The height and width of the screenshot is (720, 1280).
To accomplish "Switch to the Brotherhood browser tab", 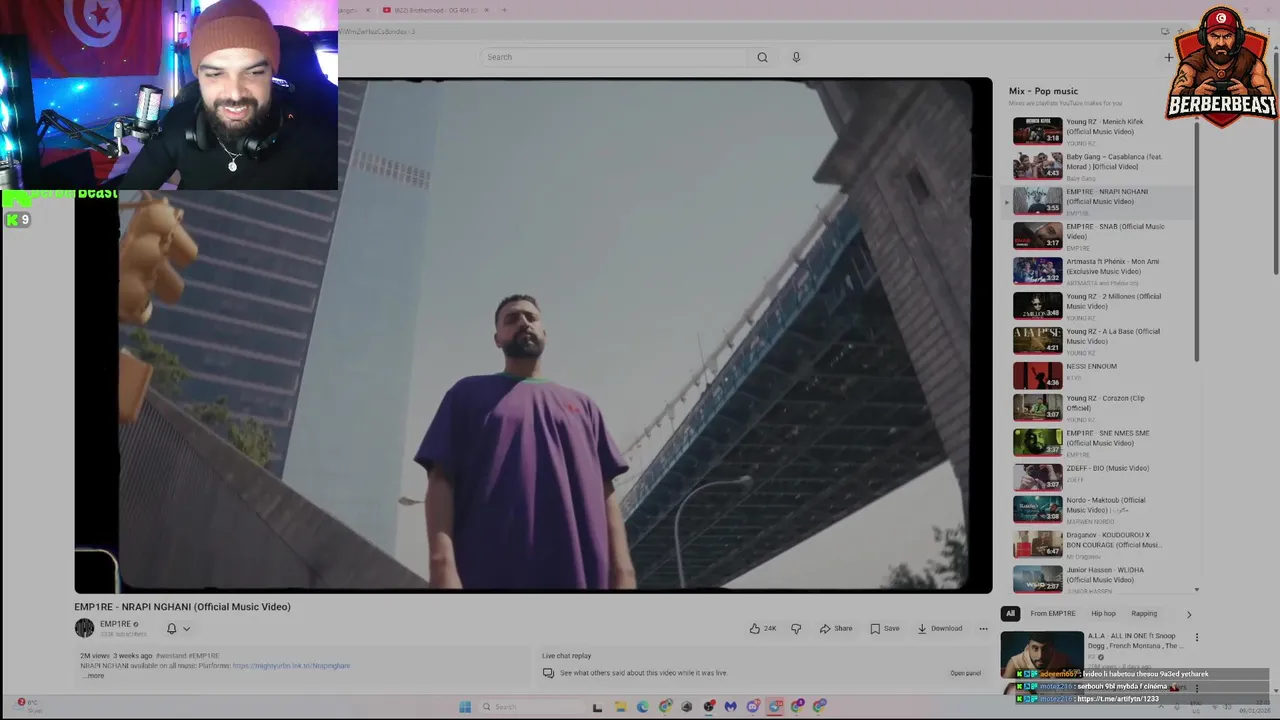I will [x=437, y=10].
